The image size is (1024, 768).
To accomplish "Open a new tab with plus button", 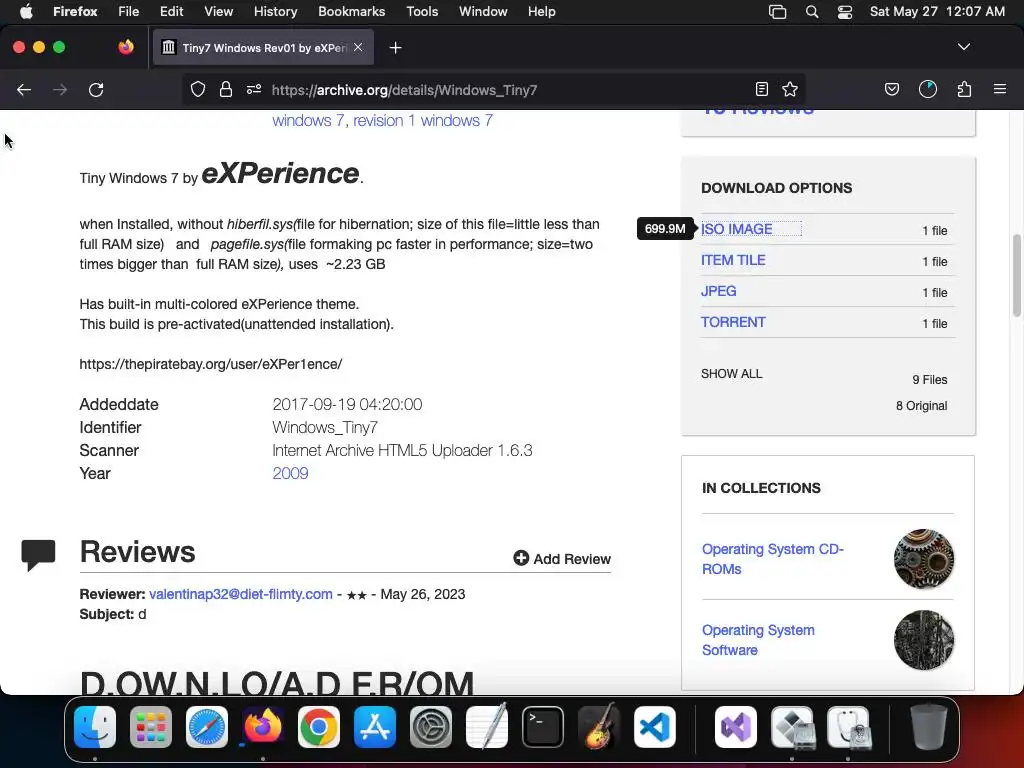I will [395, 48].
